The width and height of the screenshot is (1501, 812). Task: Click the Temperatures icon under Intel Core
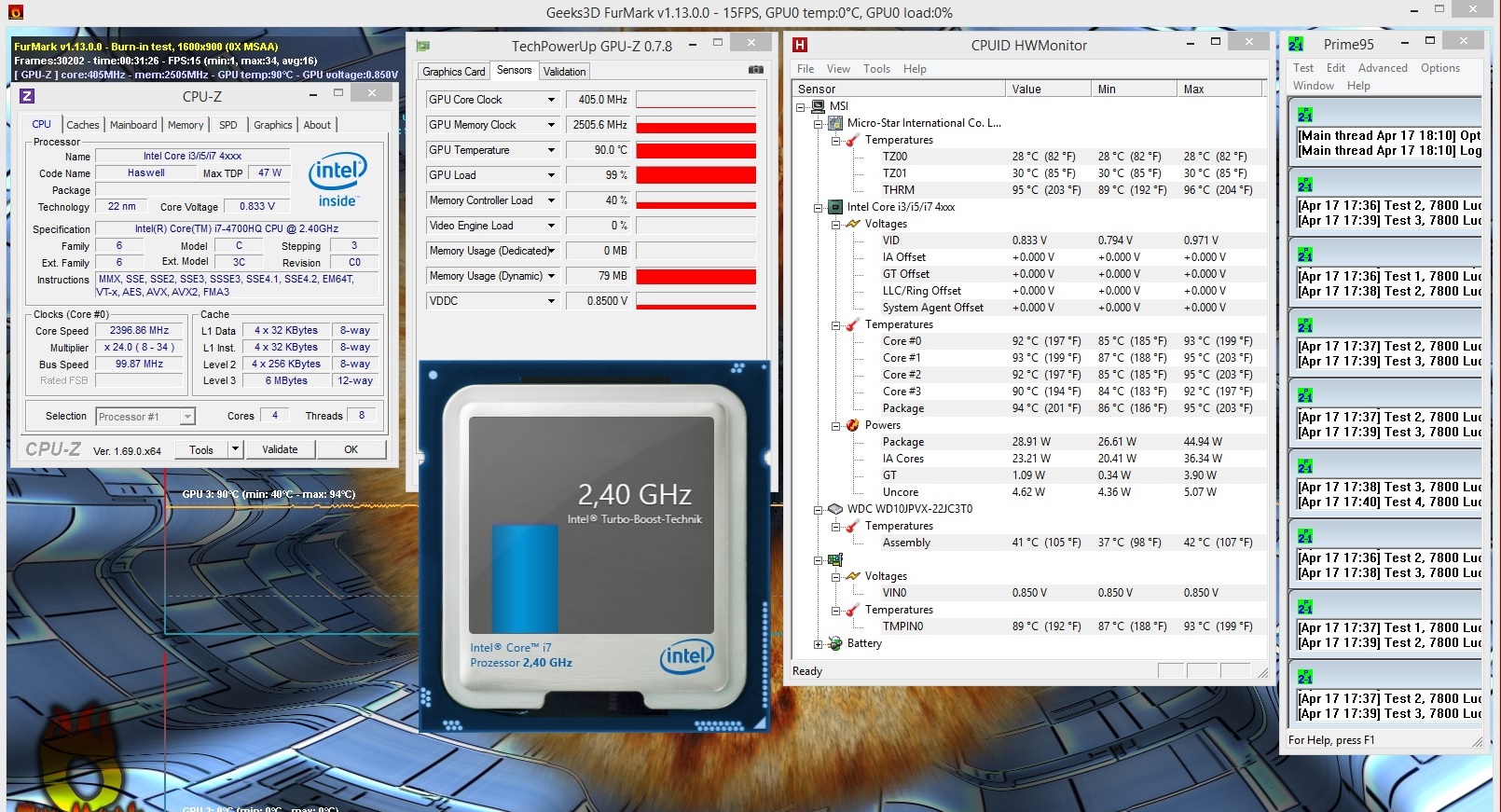852,324
